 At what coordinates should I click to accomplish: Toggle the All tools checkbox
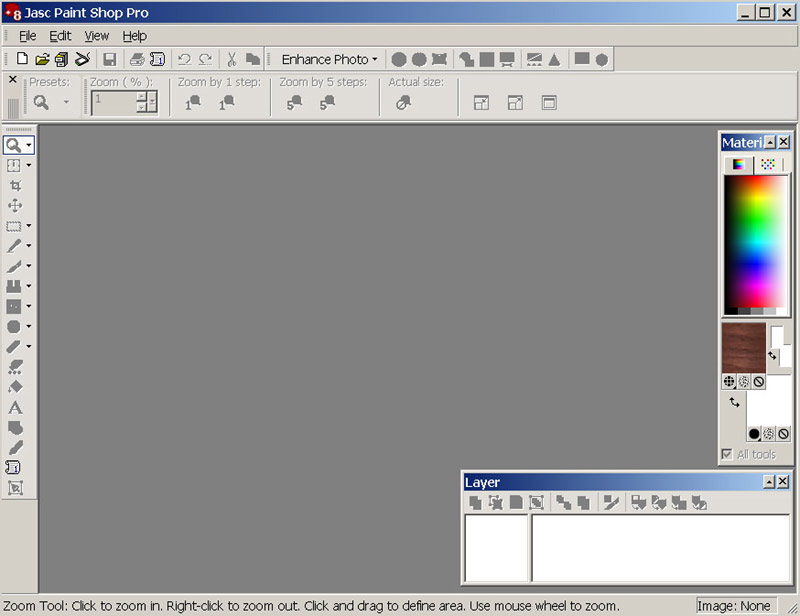coord(727,455)
